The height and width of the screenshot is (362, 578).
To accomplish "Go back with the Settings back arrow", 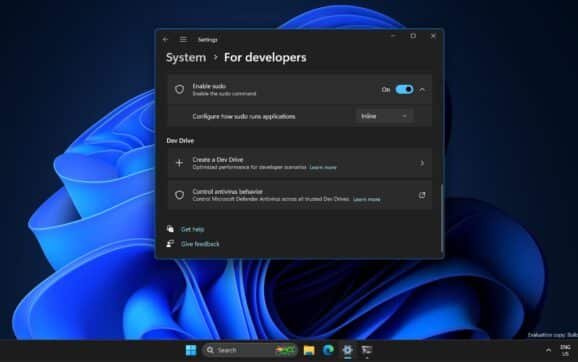I will [x=166, y=39].
